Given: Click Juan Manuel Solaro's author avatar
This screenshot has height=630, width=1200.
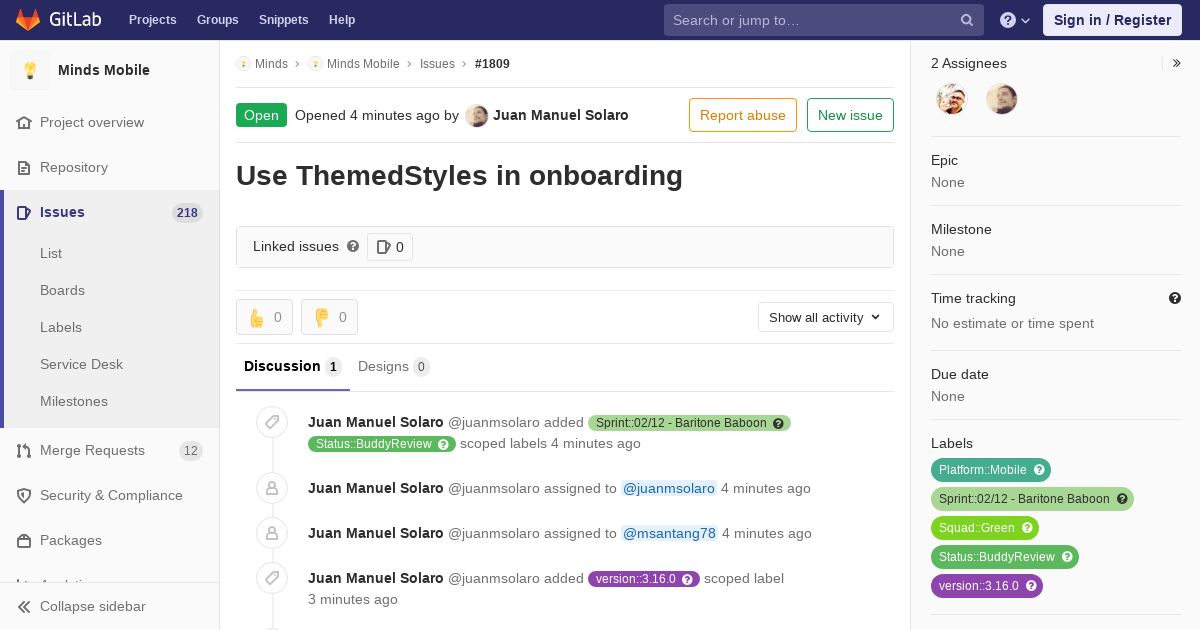Looking at the screenshot, I should (477, 115).
